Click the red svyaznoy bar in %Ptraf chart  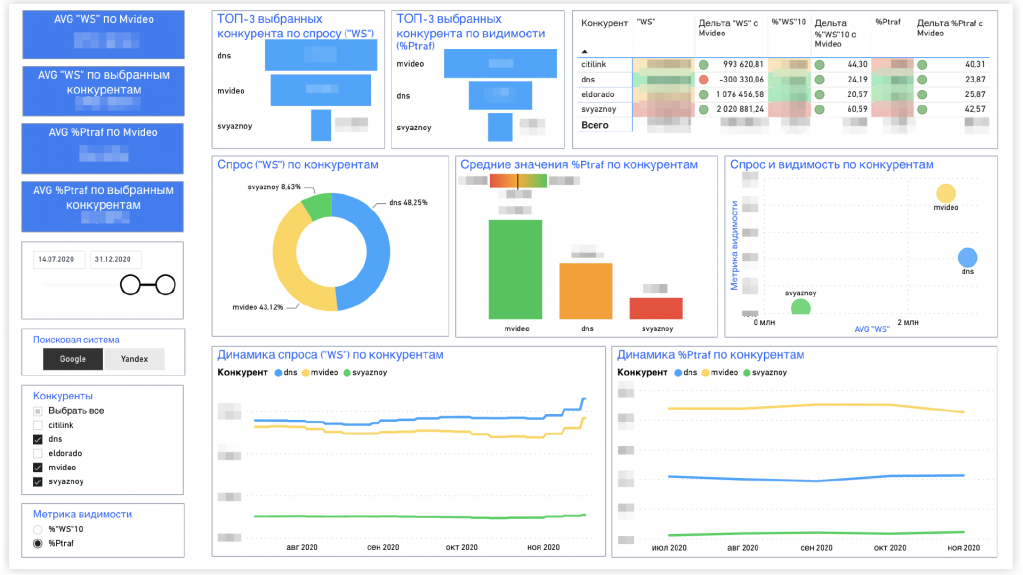click(x=656, y=309)
